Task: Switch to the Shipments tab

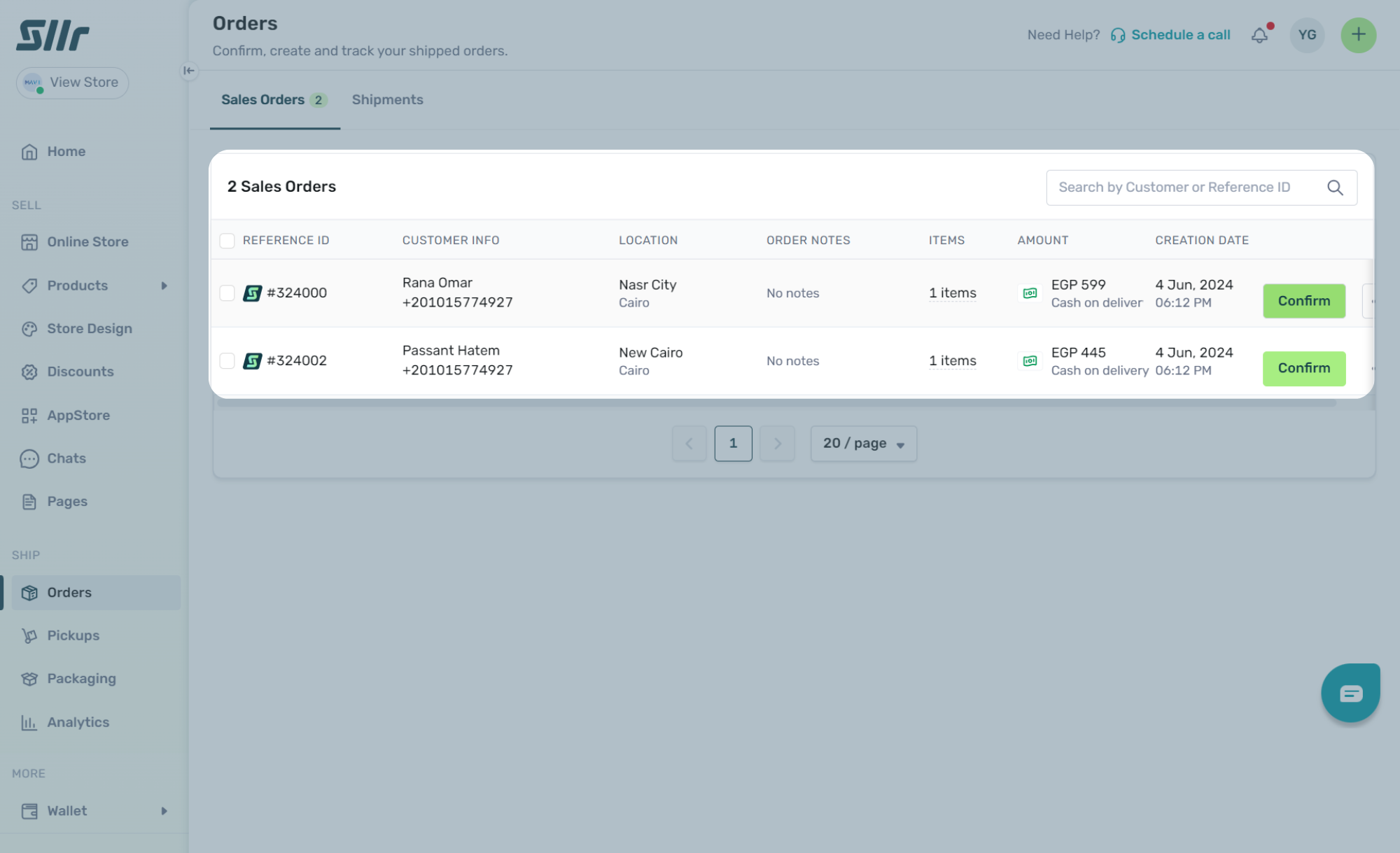Action: (x=387, y=99)
